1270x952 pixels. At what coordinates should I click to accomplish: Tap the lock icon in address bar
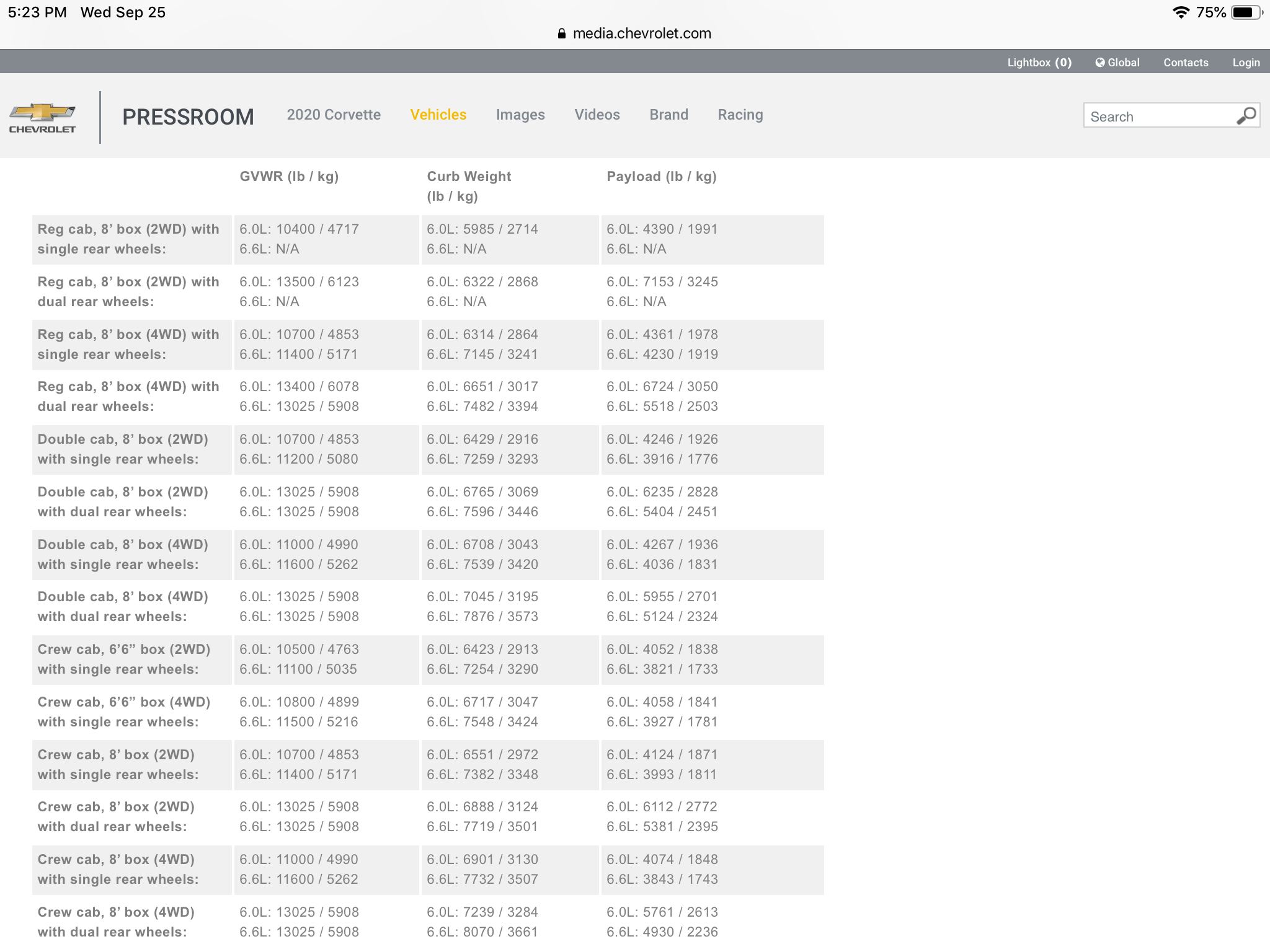point(562,34)
